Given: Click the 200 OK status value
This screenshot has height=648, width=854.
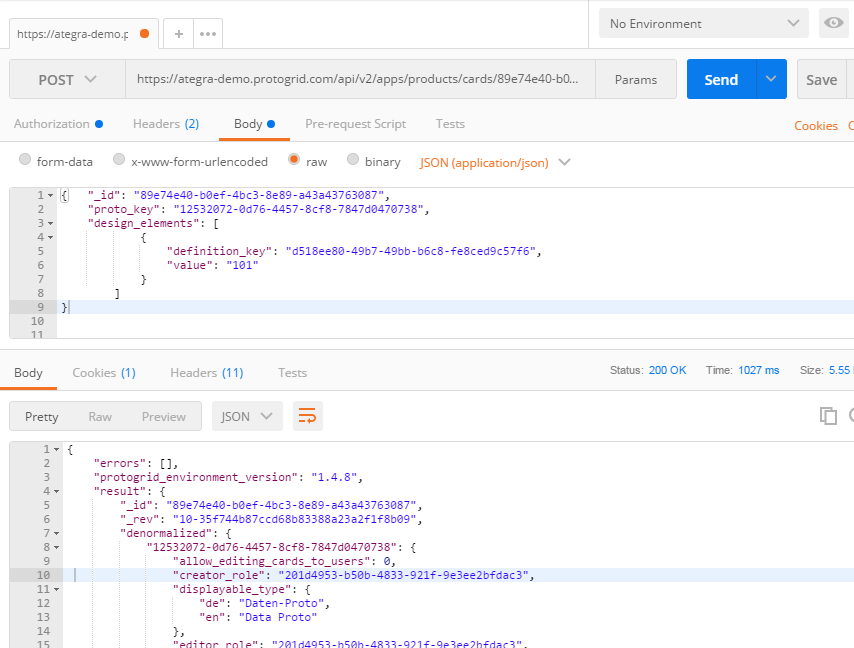Looking at the screenshot, I should click(x=667, y=370).
